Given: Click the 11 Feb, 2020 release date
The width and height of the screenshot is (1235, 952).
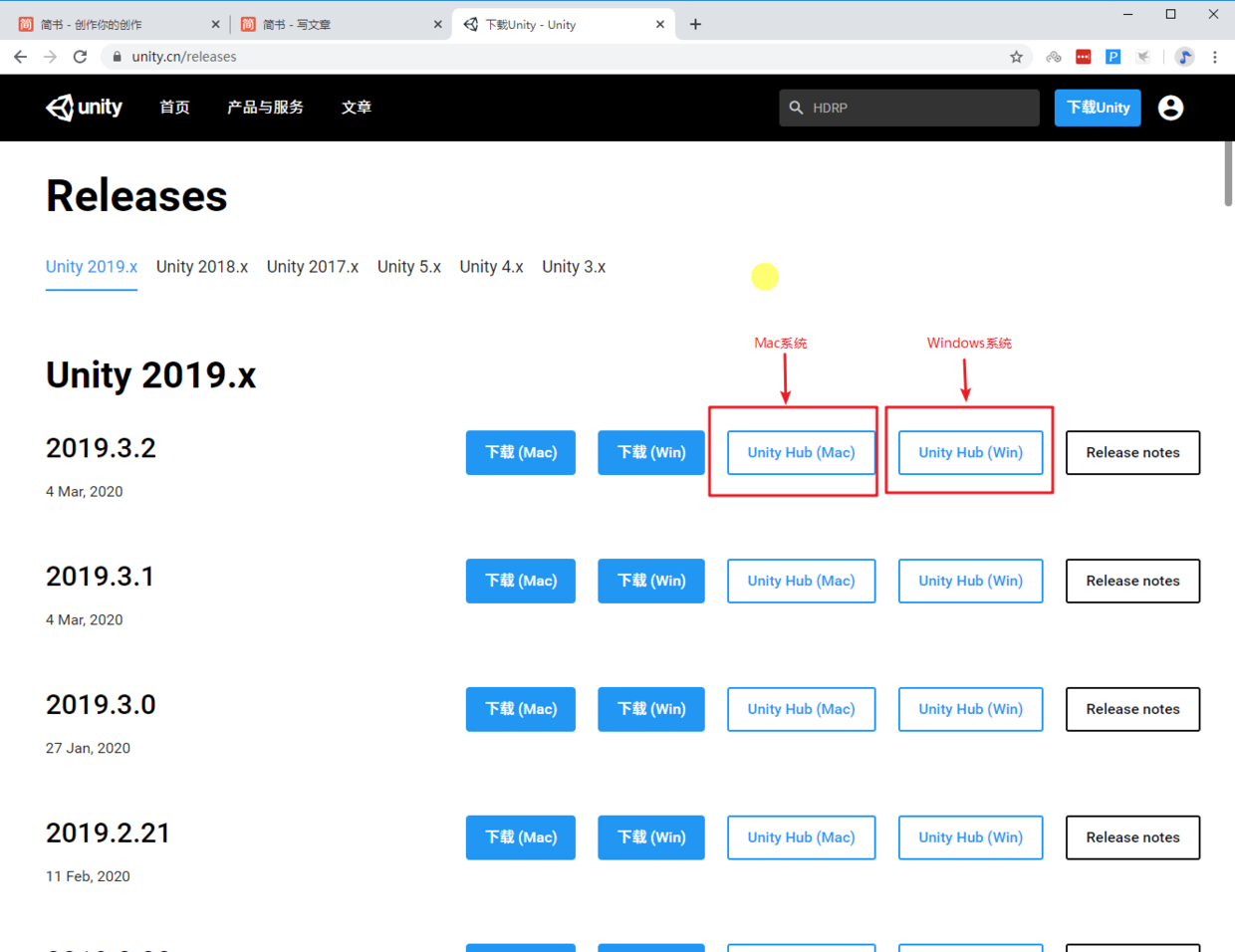Looking at the screenshot, I should [x=88, y=876].
